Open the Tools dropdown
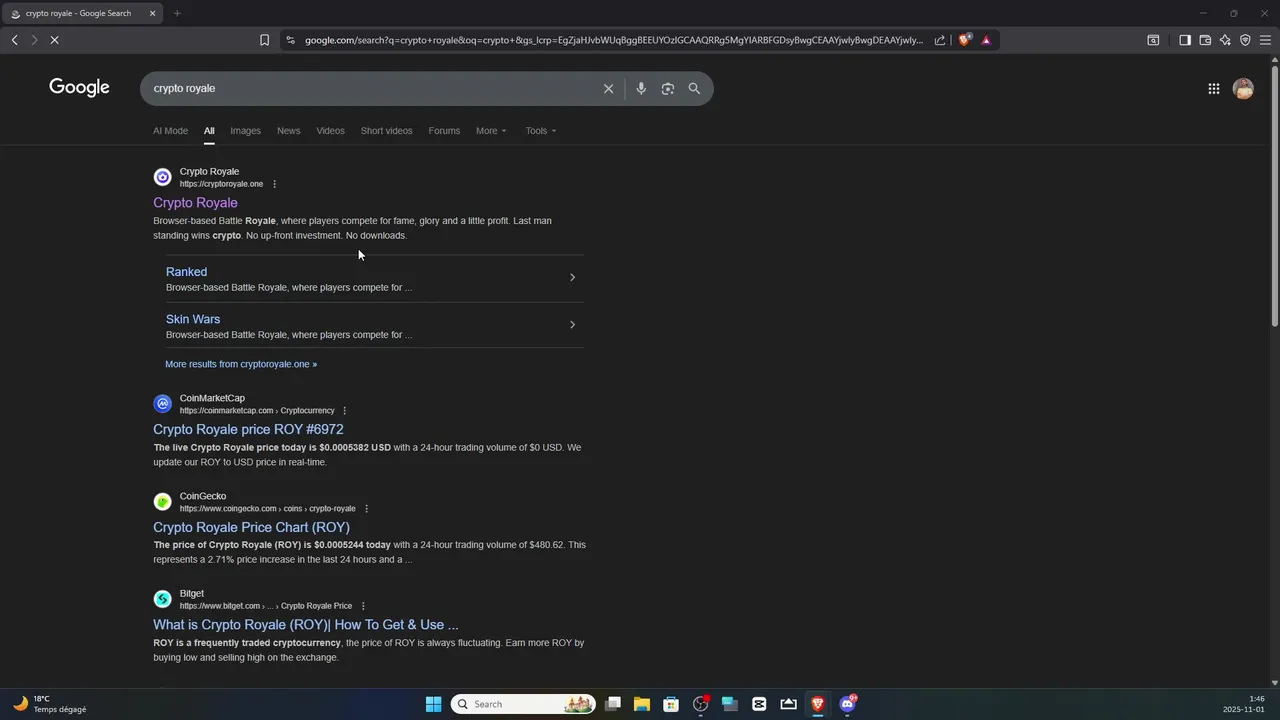The height and width of the screenshot is (720, 1280). click(x=541, y=131)
